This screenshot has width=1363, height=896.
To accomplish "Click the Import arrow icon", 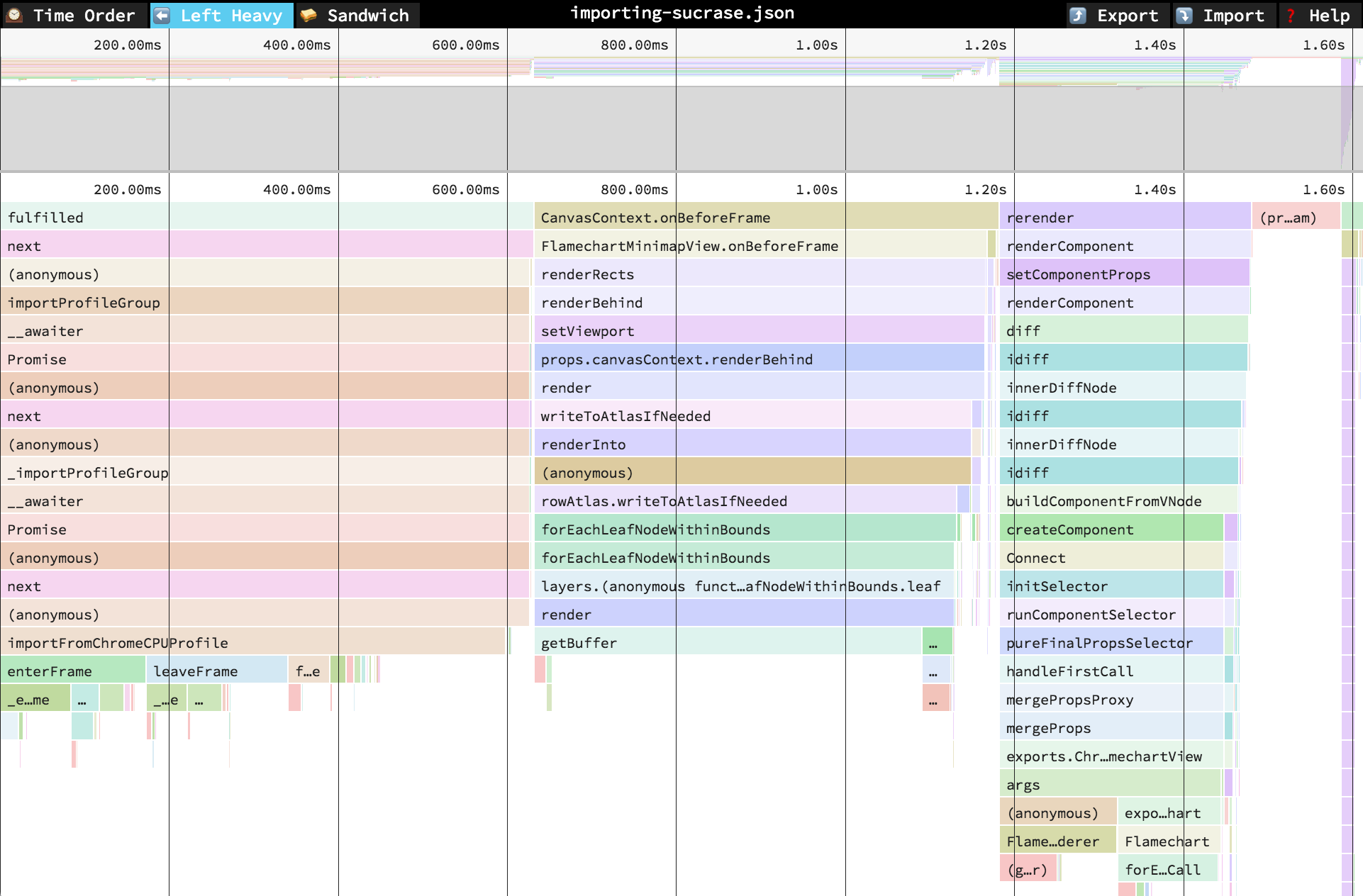I will tap(1184, 15).
